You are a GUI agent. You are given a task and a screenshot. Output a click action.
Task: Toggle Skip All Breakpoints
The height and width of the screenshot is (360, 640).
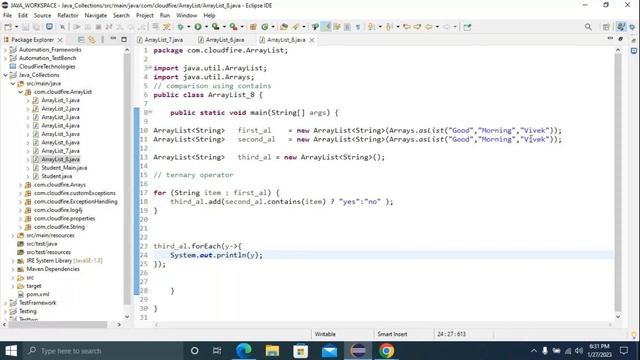pyautogui.click(x=62, y=27)
